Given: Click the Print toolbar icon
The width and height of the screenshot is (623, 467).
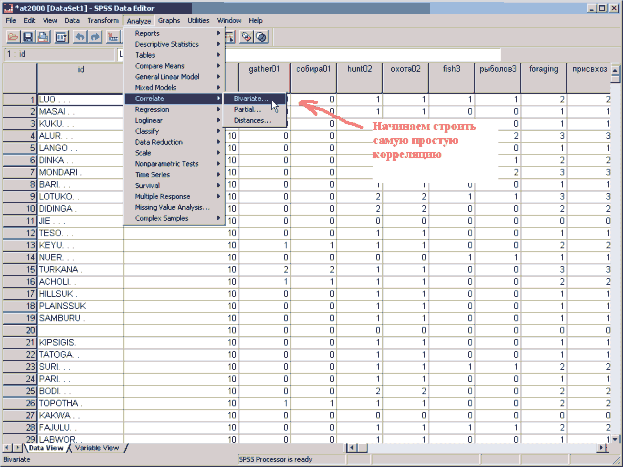Looking at the screenshot, I should [x=45, y=36].
